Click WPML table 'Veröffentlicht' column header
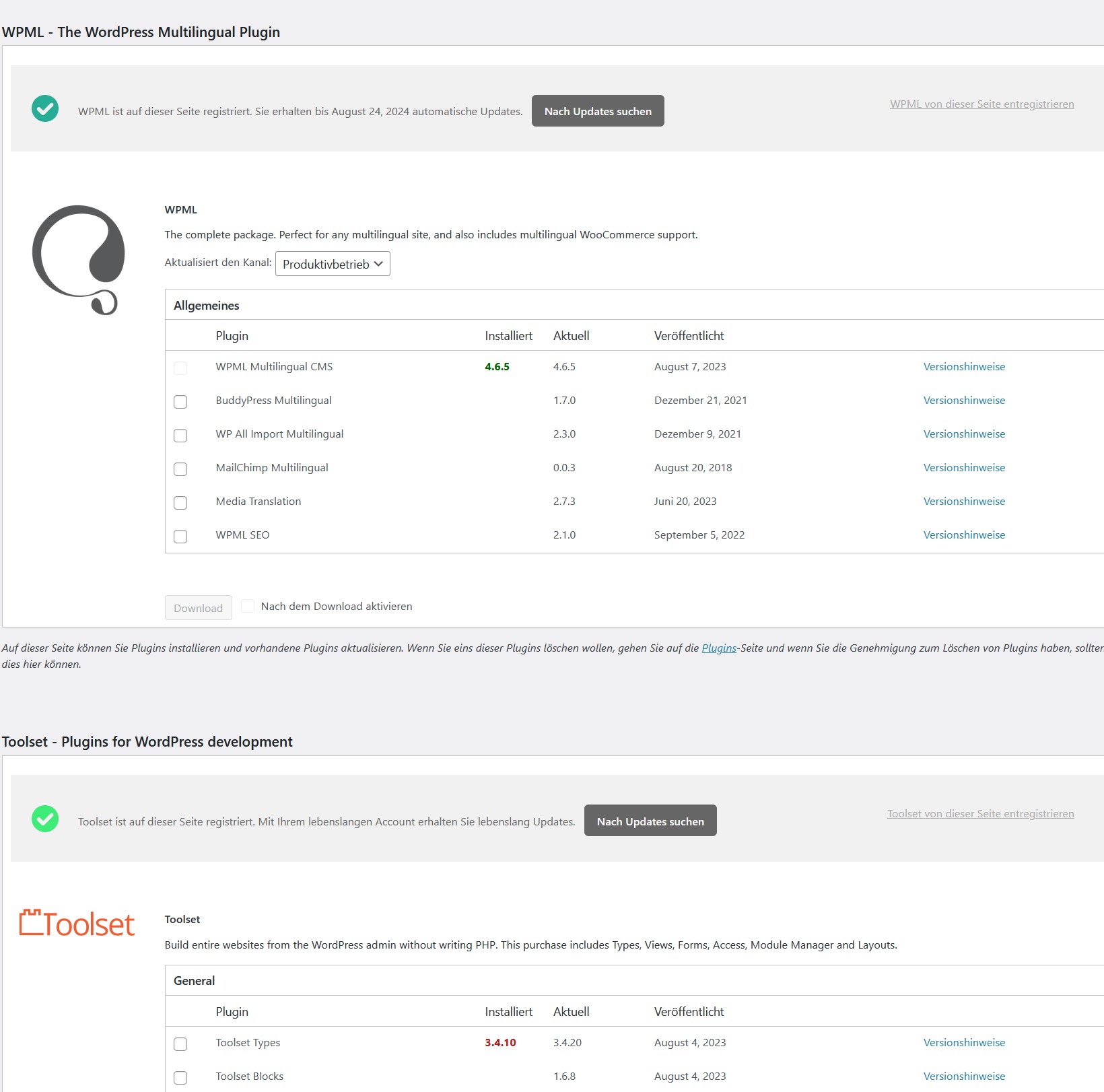Image resolution: width=1104 pixels, height=1092 pixels. [x=689, y=336]
